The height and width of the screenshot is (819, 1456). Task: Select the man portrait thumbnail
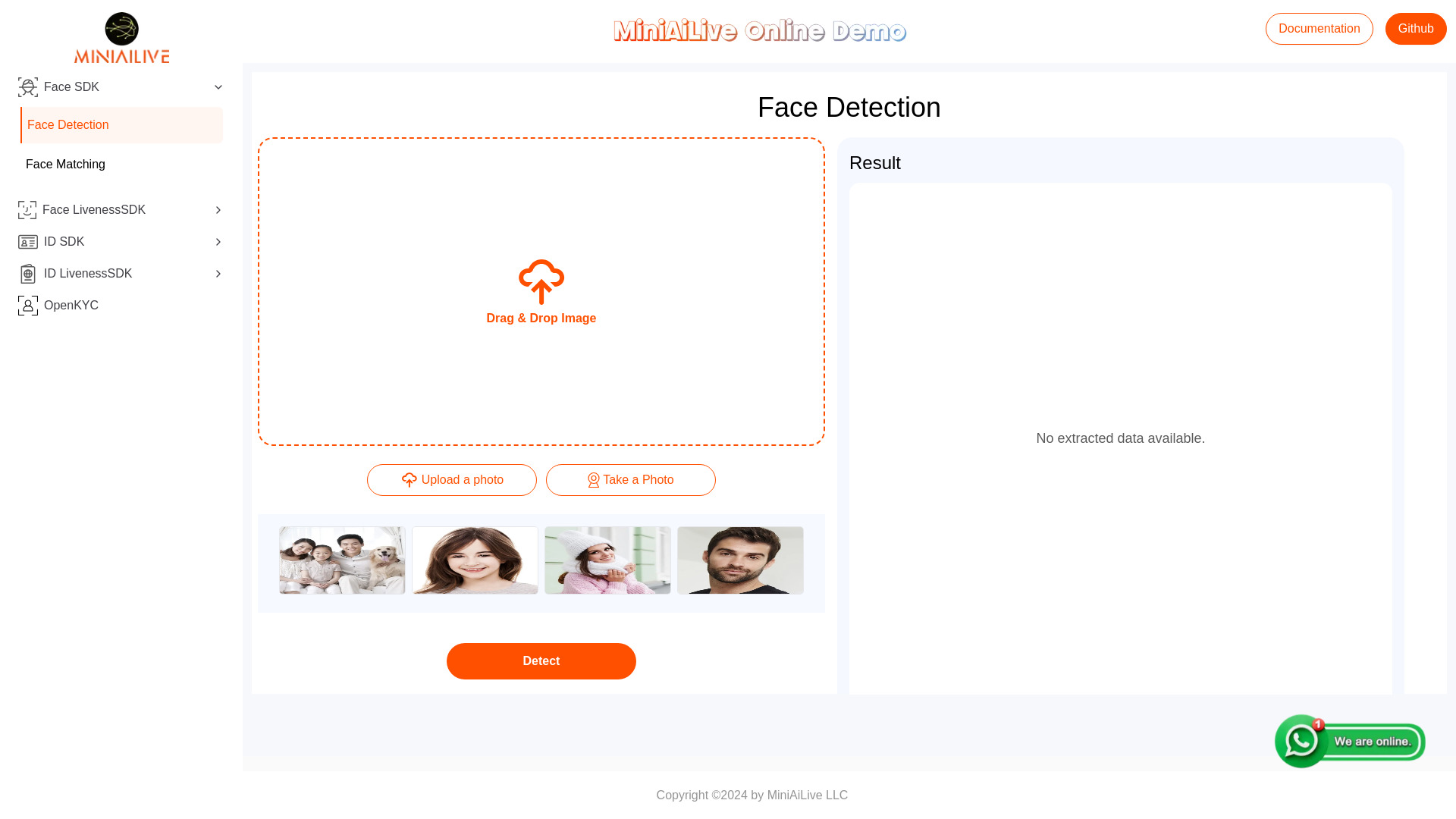click(740, 560)
